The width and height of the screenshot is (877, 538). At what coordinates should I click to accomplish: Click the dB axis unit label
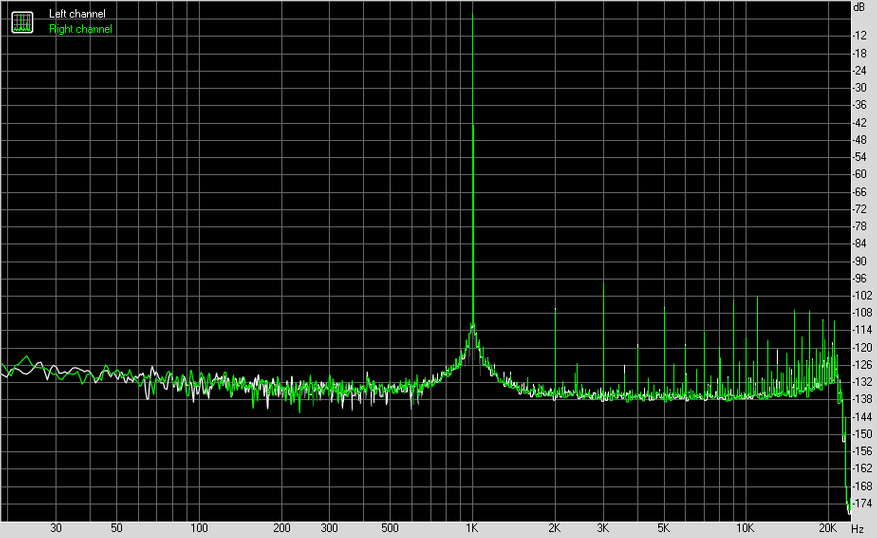pos(859,7)
